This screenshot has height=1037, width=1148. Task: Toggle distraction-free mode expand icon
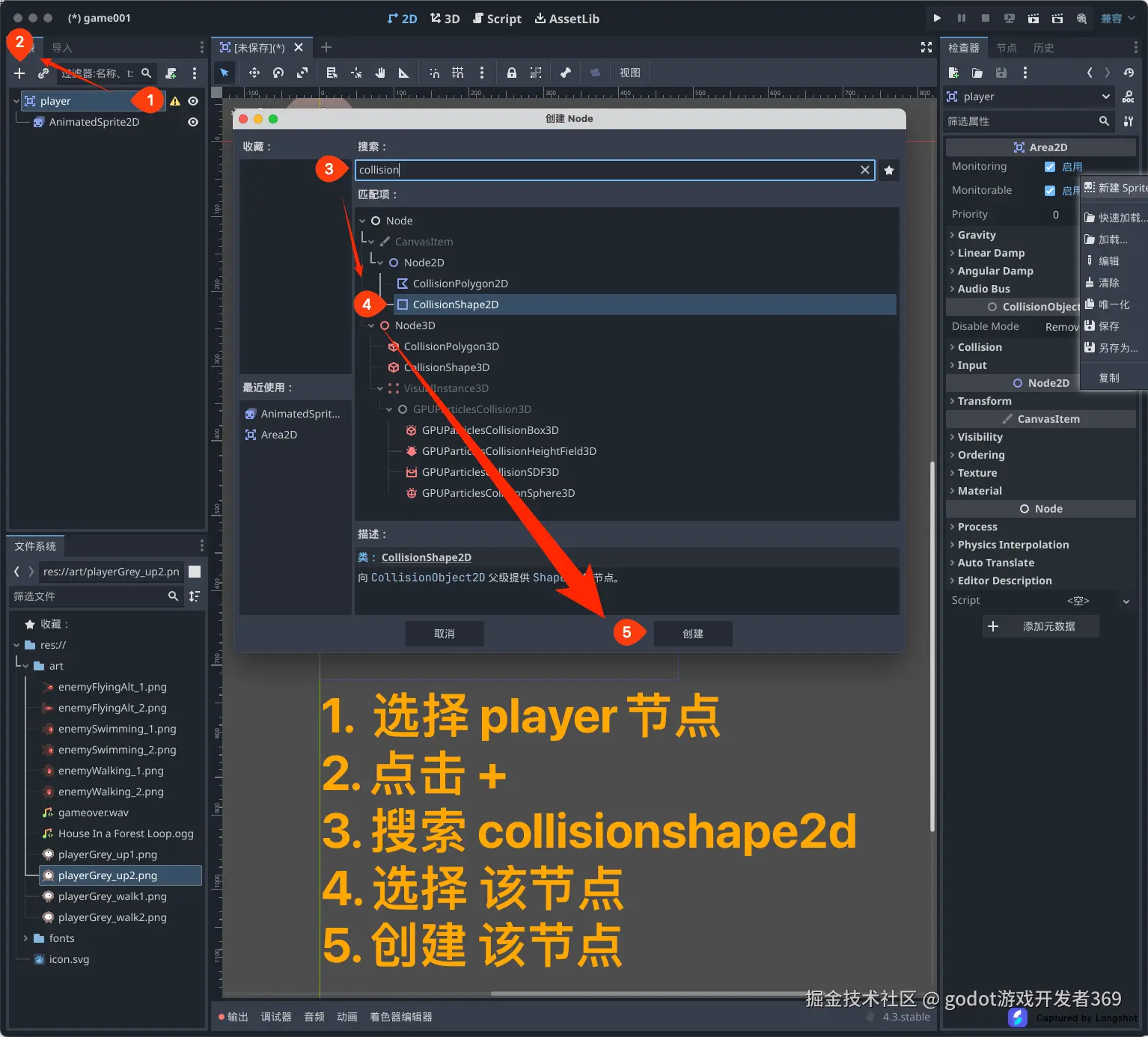click(x=926, y=47)
